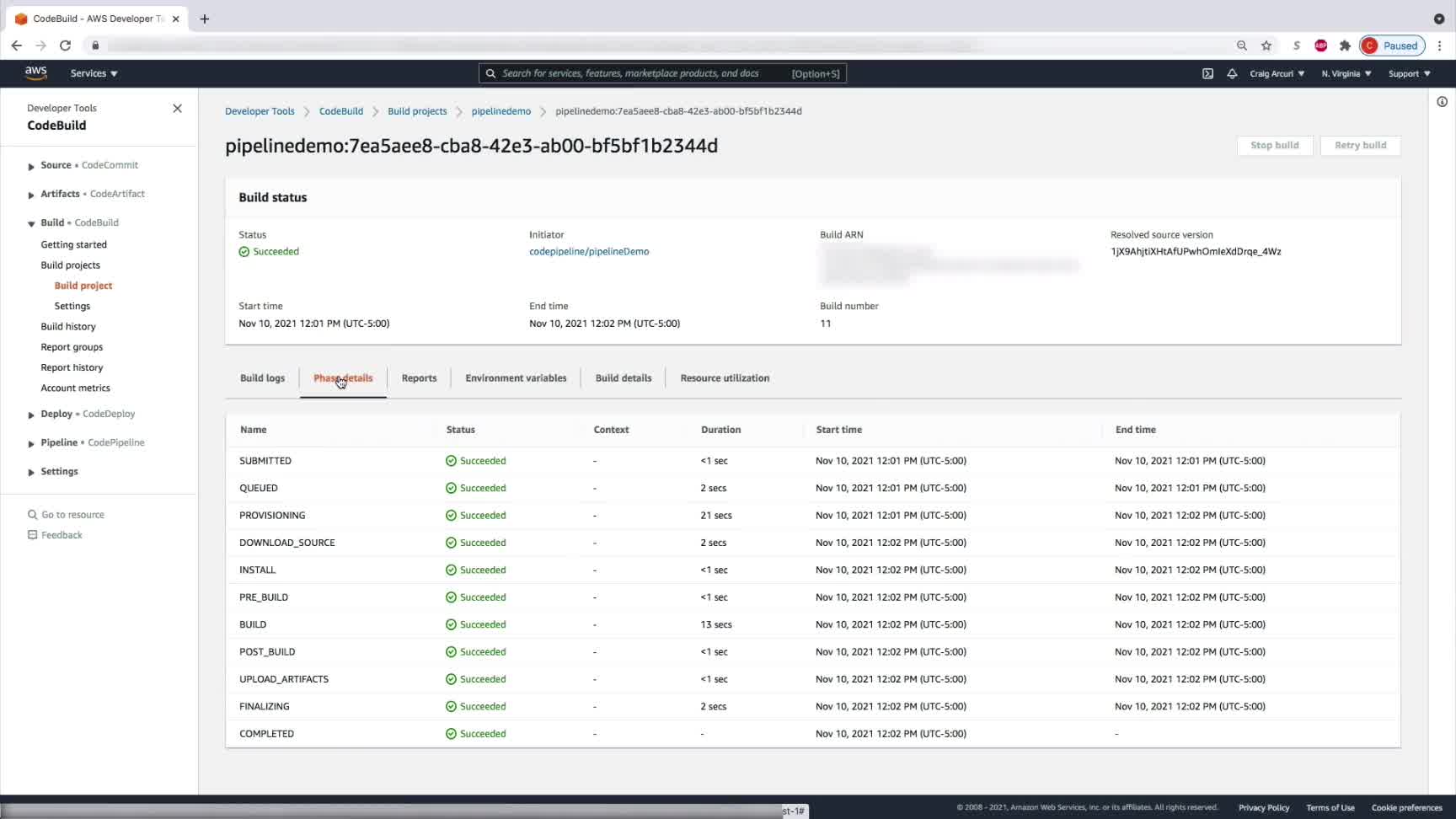The image size is (1456, 819).
Task: Open the Build details tab
Action: coord(624,378)
